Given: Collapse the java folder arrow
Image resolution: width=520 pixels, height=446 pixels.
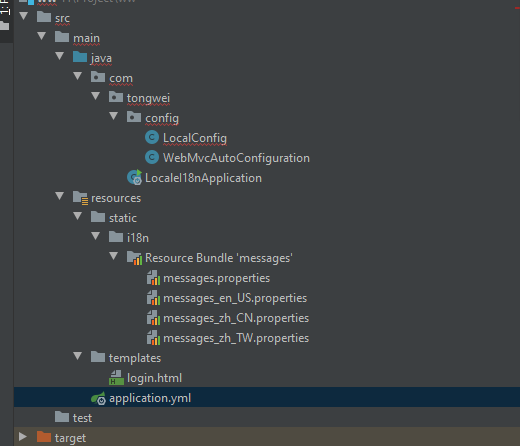Looking at the screenshot, I should point(60,56).
